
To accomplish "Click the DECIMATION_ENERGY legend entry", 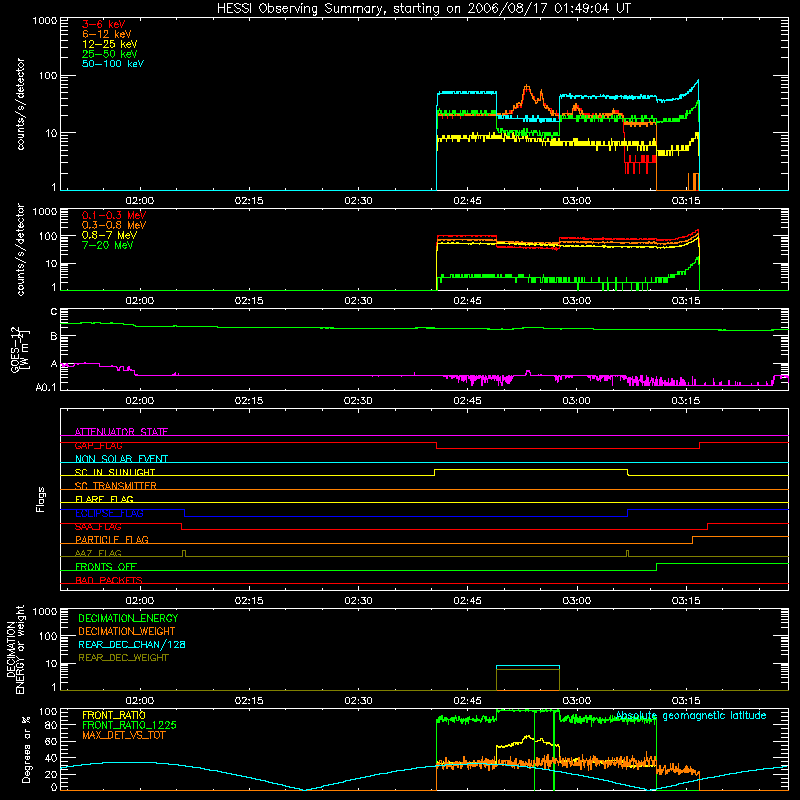I will (128, 618).
